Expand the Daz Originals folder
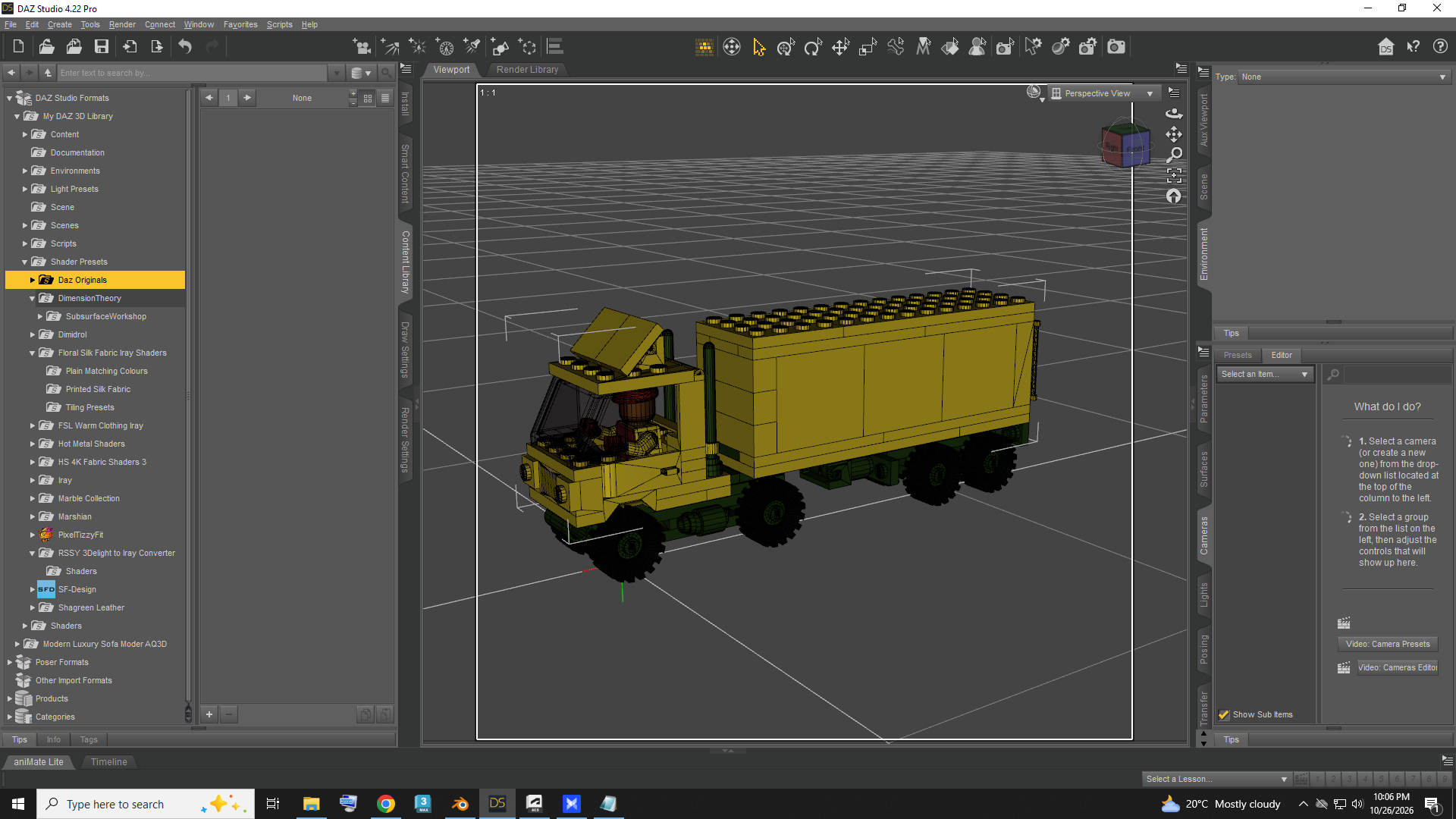This screenshot has height=819, width=1456. tap(33, 280)
